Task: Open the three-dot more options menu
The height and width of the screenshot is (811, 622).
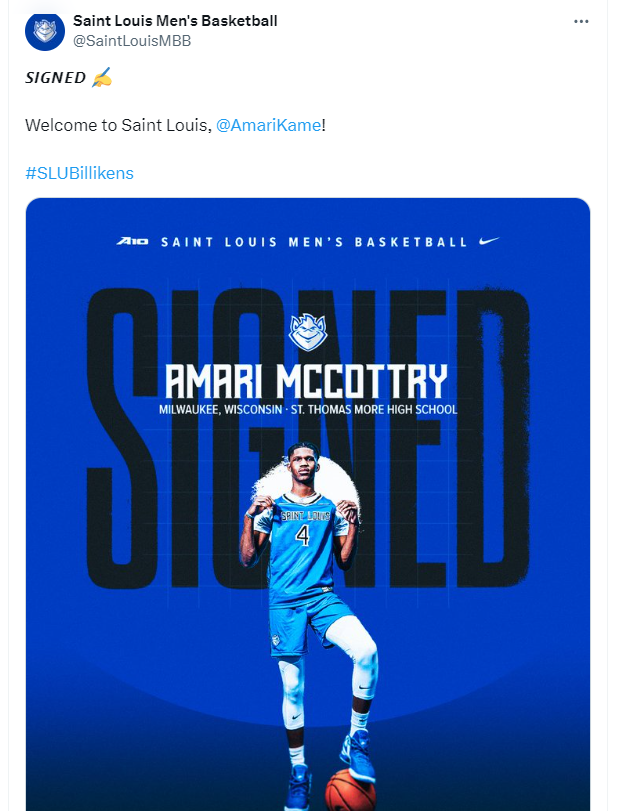Action: click(581, 21)
